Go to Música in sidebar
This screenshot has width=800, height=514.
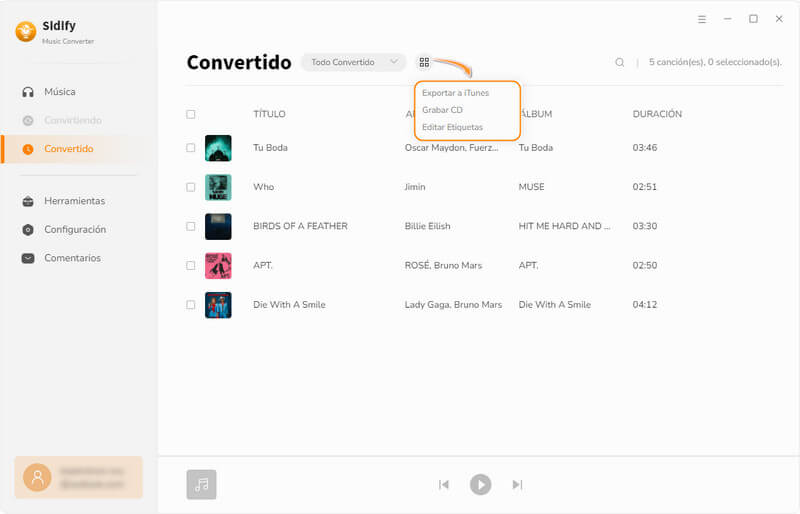(x=60, y=92)
